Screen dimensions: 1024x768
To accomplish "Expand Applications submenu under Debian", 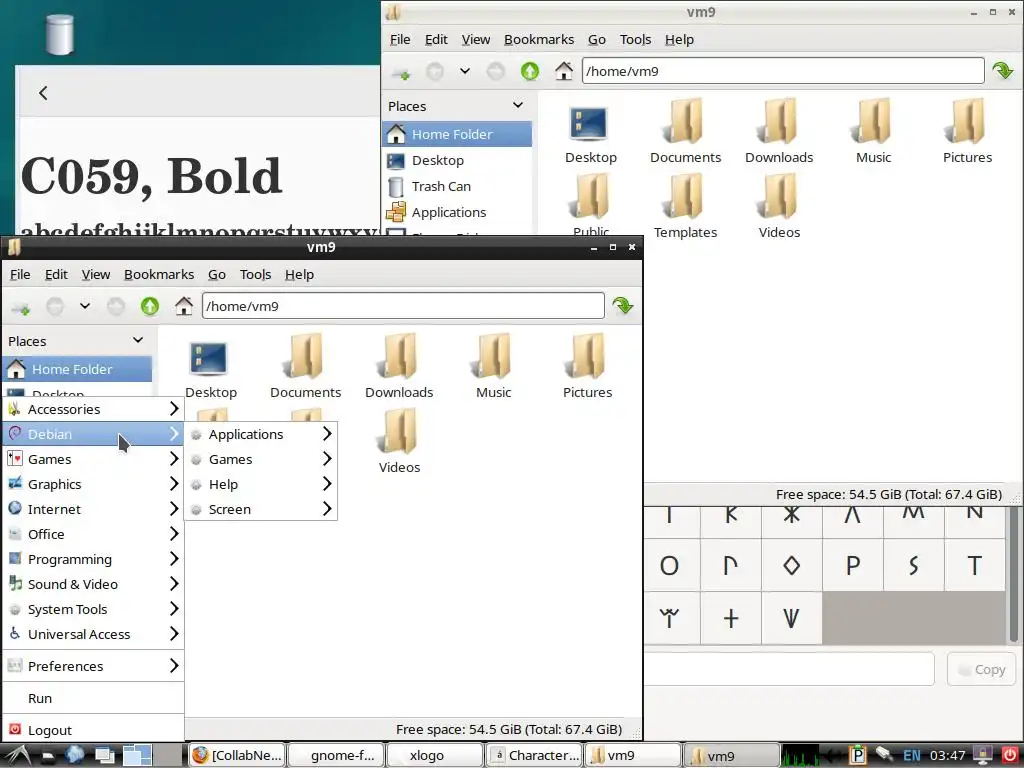I will tap(261, 434).
